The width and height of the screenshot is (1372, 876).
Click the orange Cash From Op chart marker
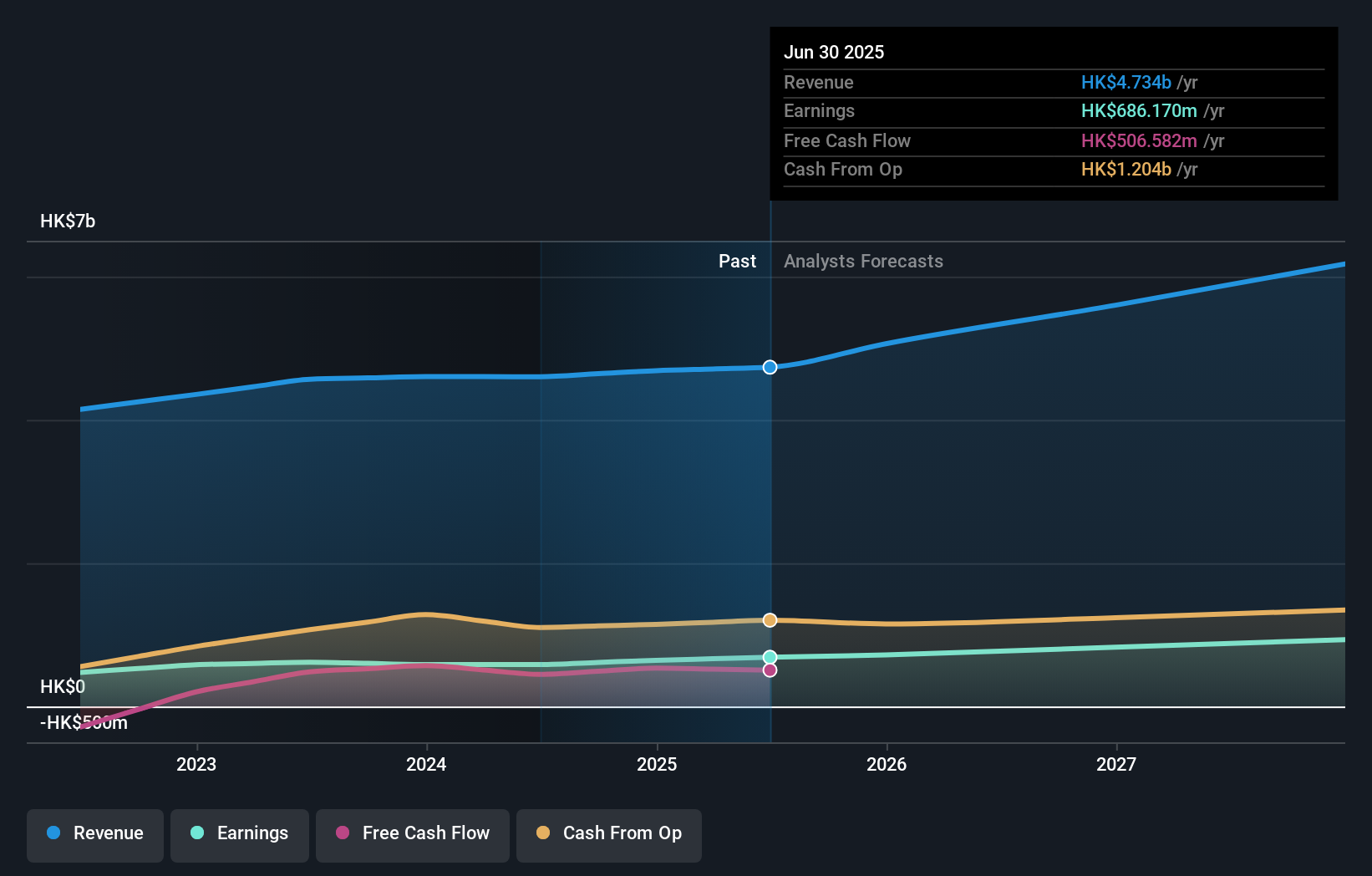(770, 619)
